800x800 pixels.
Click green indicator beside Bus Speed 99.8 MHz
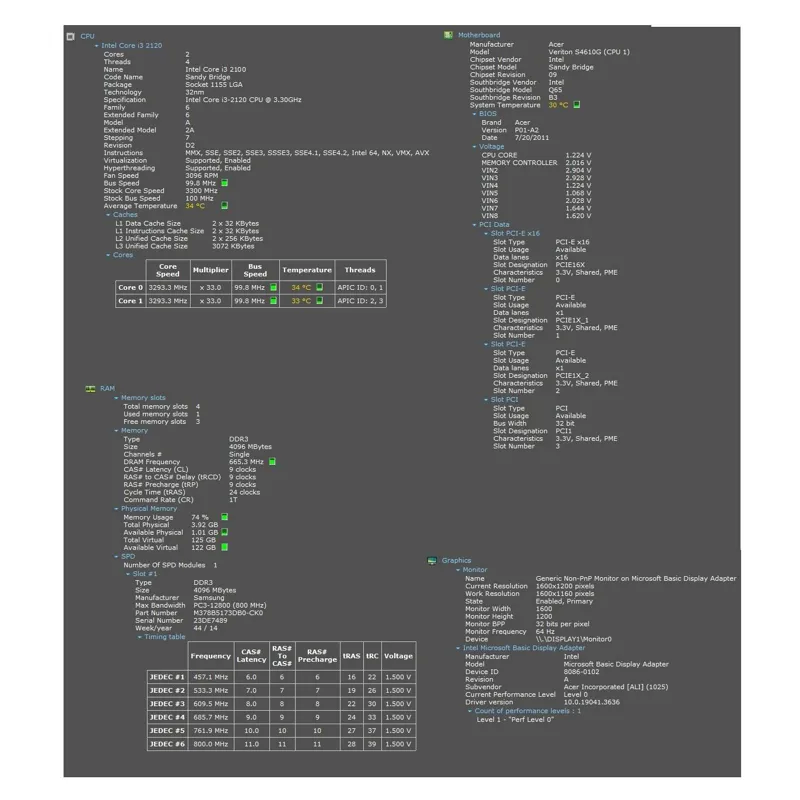(x=224, y=183)
